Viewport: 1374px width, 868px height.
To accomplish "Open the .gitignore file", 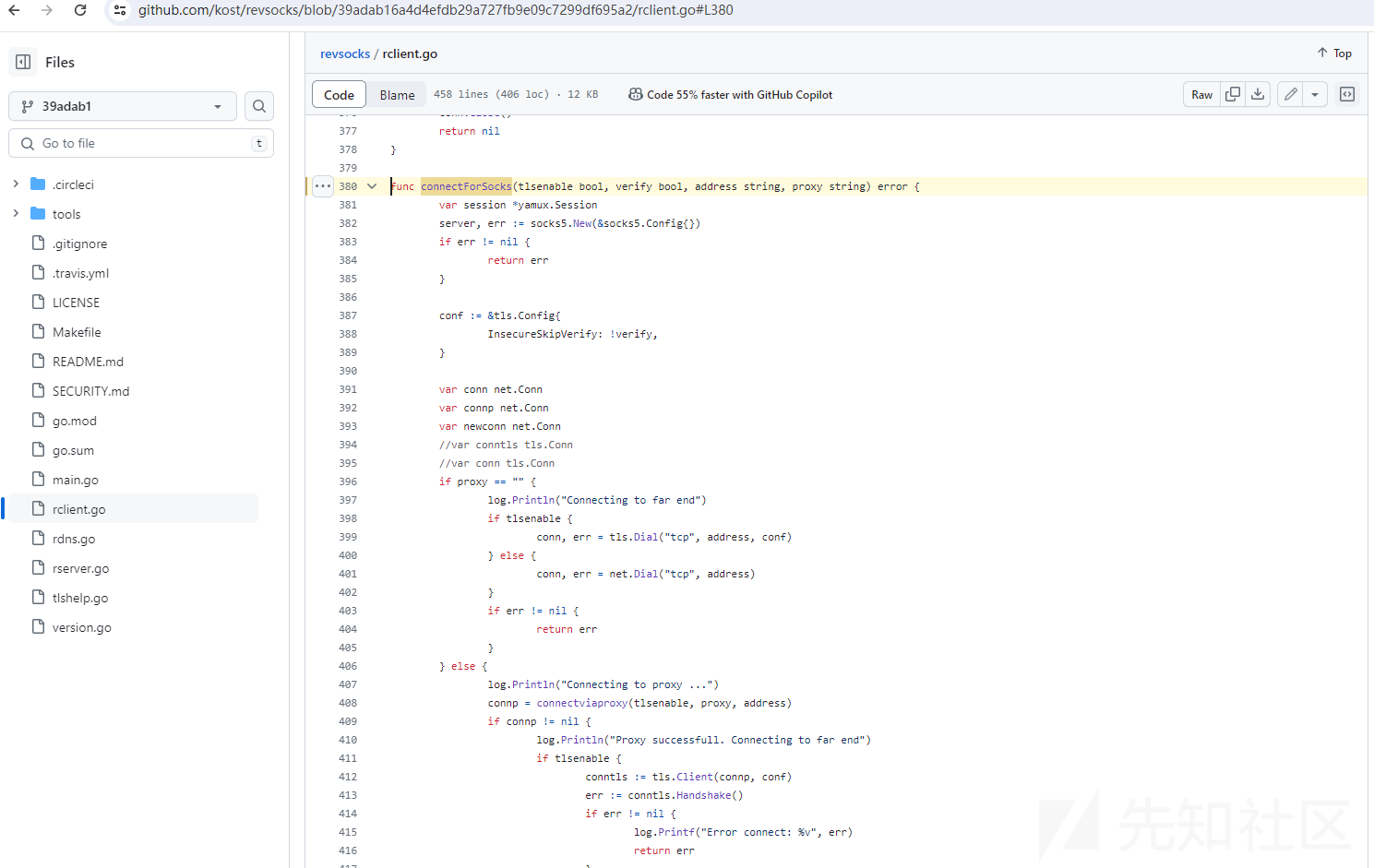I will [x=79, y=244].
